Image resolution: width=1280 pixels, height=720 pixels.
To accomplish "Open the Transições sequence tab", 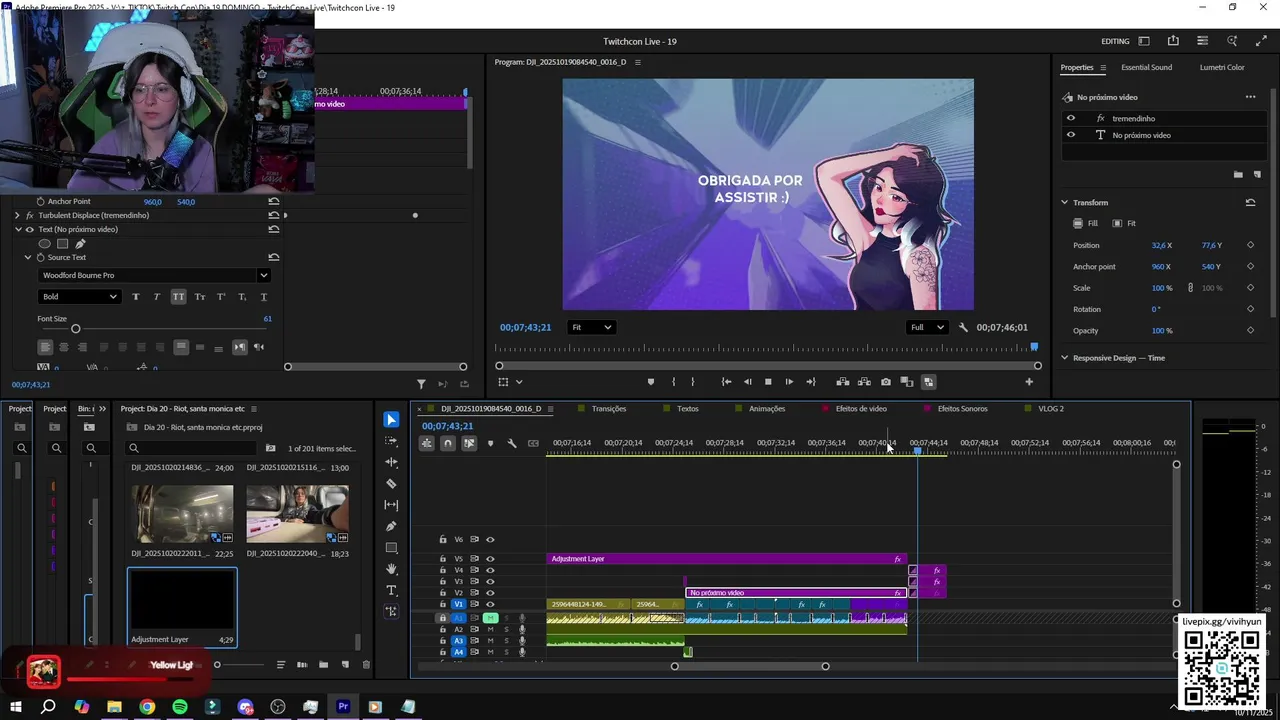I will click(x=609, y=409).
